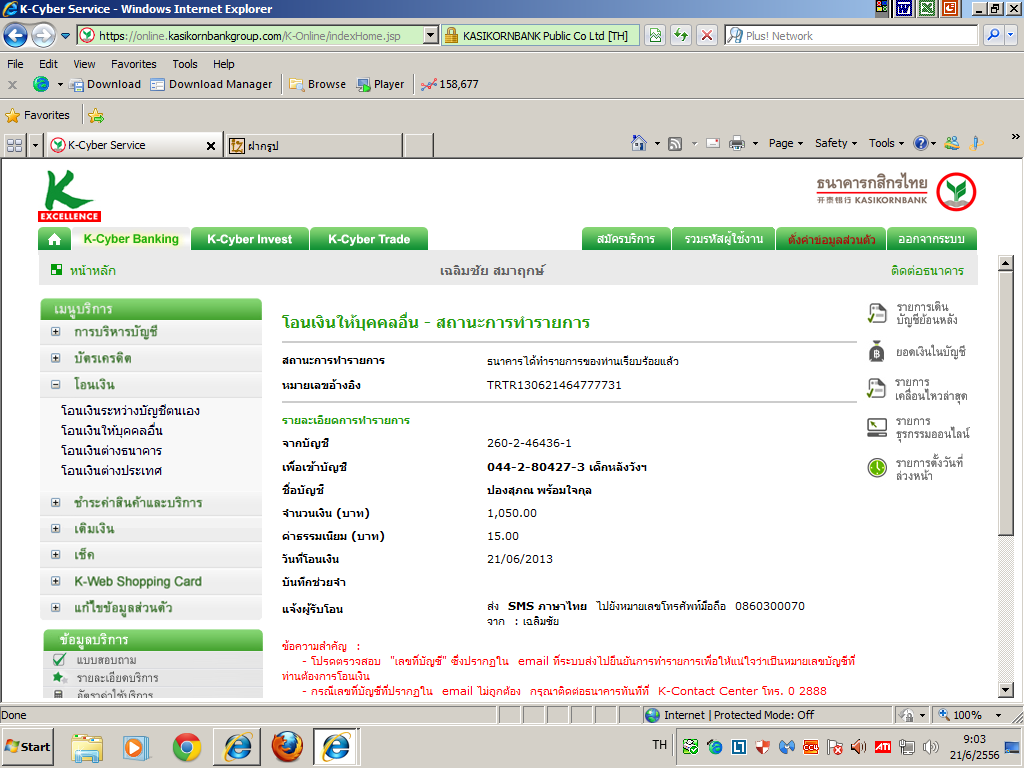Screen dimensions: 1024x768
Task: Open Google Chrome from the taskbar
Action: (x=187, y=746)
